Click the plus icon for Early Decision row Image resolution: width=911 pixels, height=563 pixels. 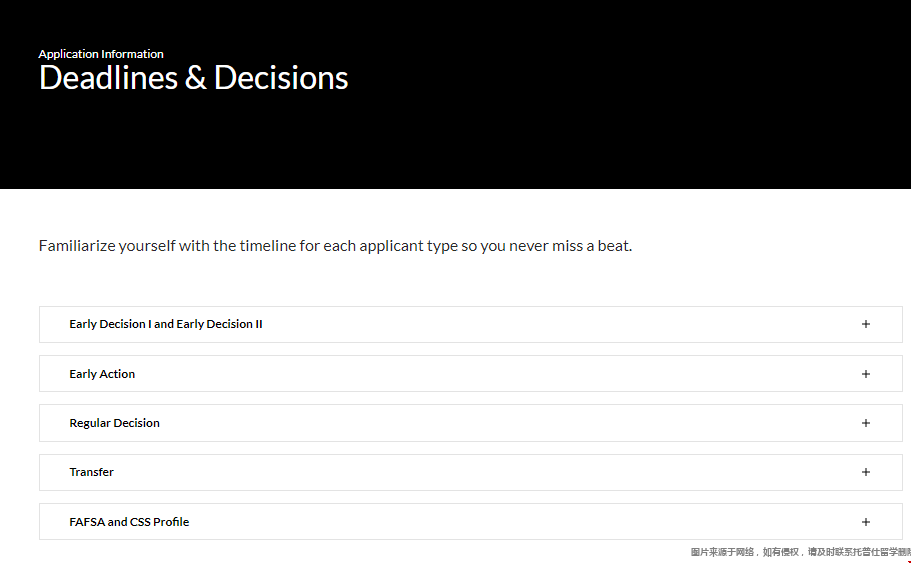tap(866, 324)
